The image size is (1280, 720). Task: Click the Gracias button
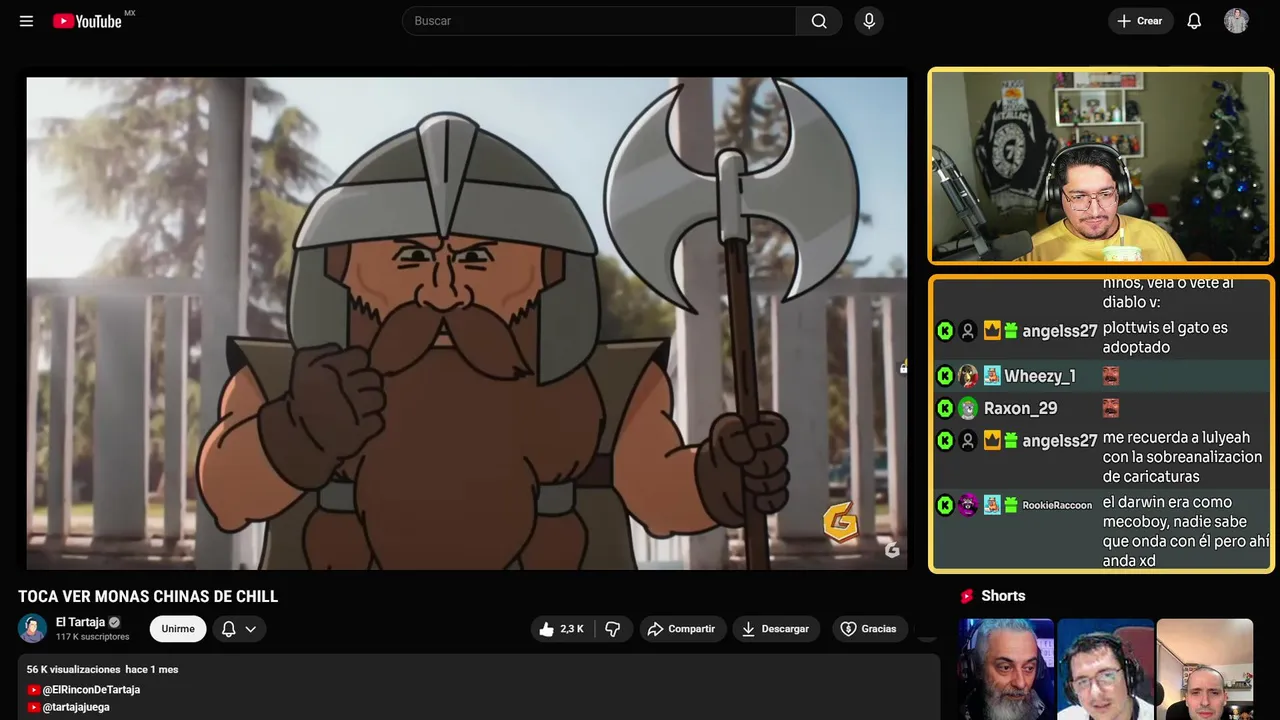click(868, 629)
